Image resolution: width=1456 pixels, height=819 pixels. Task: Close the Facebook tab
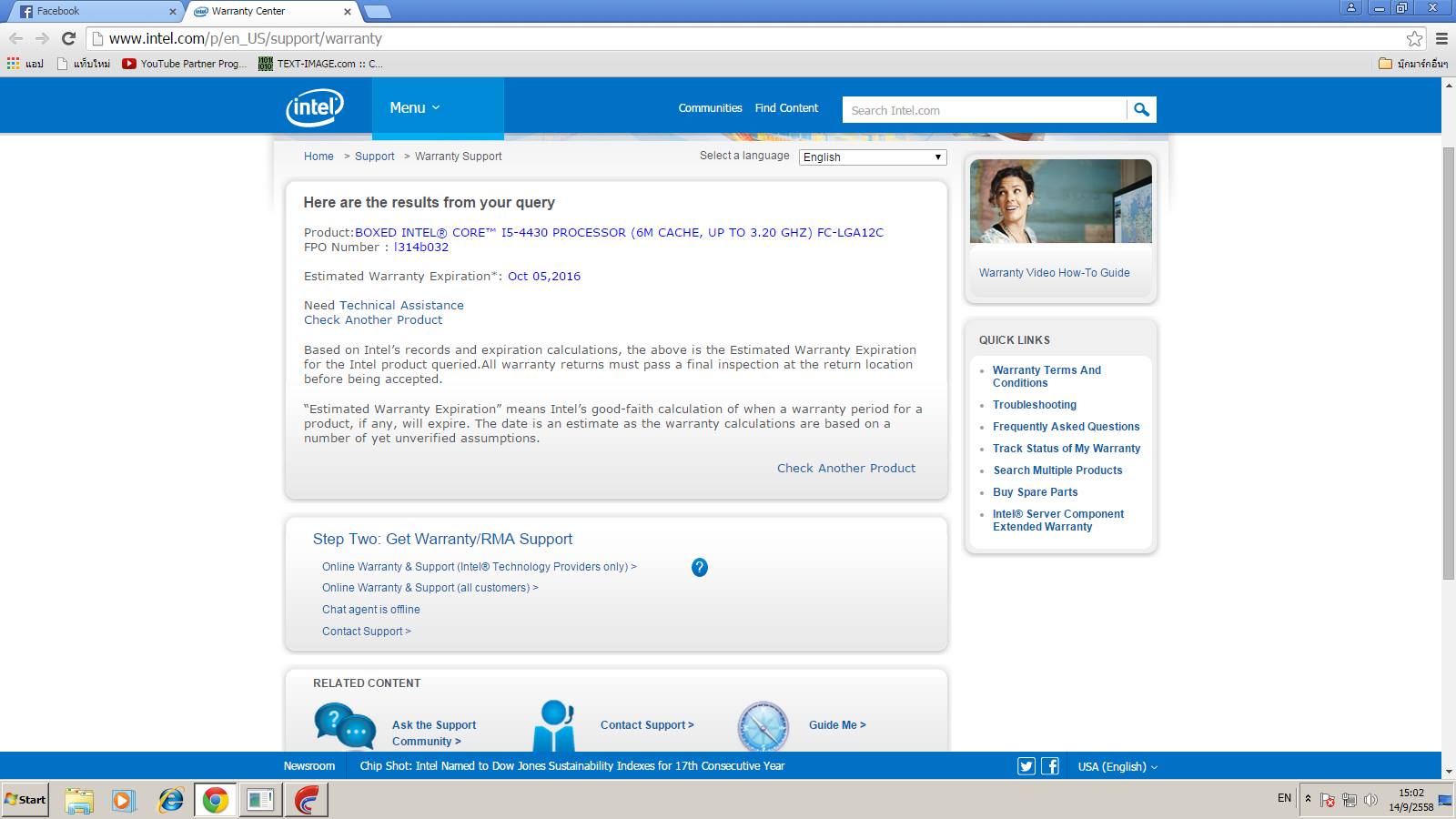[173, 12]
